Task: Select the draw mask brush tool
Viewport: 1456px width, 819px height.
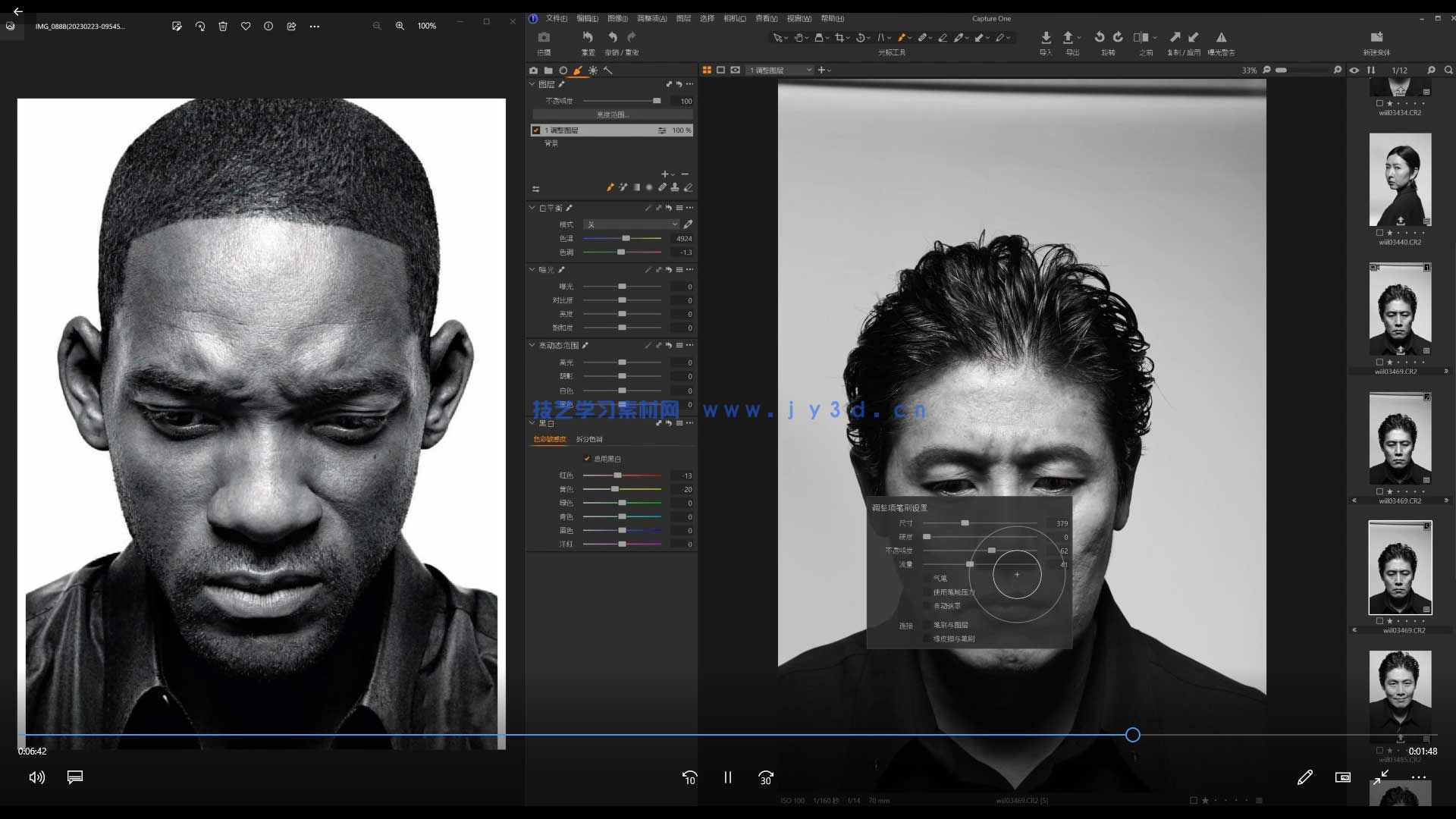Action: click(x=902, y=37)
